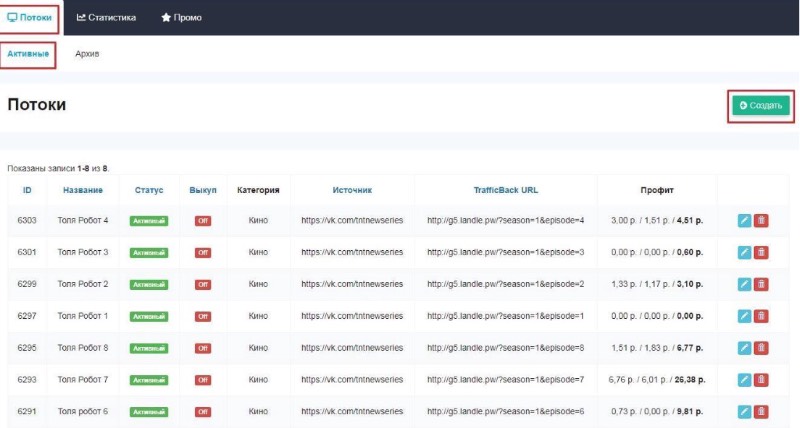Switch Активный status badge of Толя Робот 7
The image size is (800, 428).
click(x=149, y=380)
